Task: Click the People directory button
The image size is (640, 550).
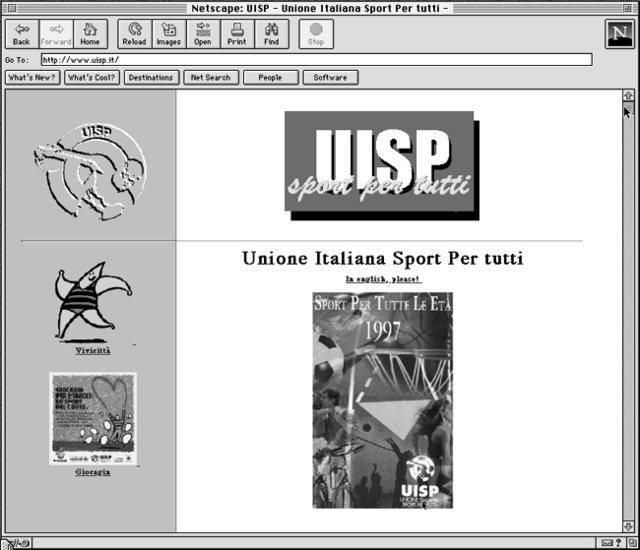Action: 271,78
